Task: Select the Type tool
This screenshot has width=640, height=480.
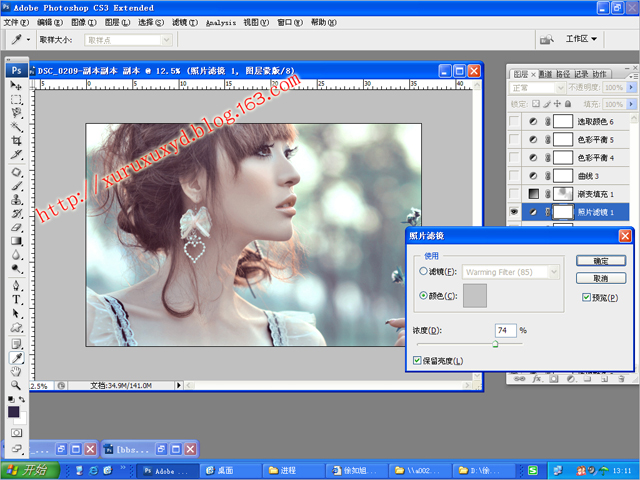Action: 16,300
